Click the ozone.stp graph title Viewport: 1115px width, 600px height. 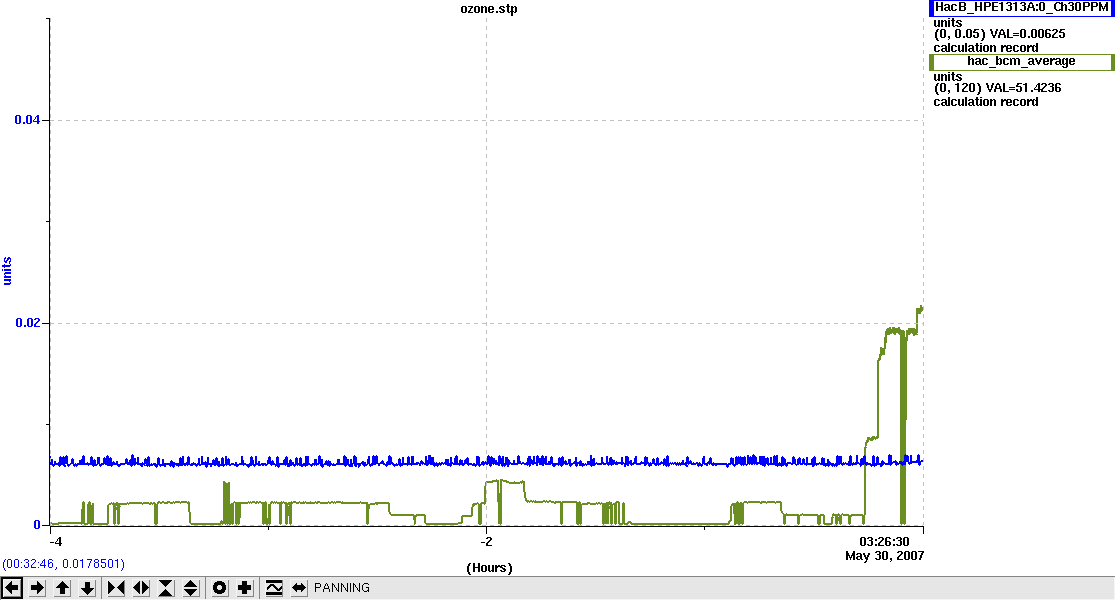click(x=489, y=9)
